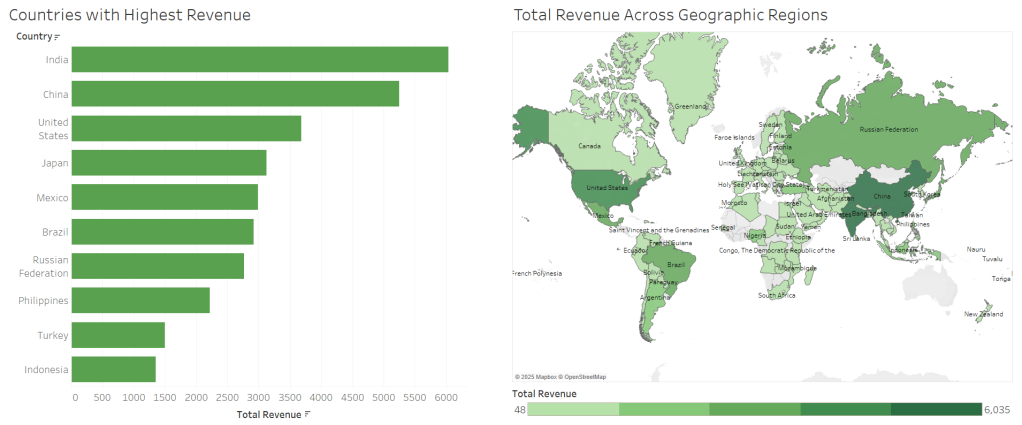Image resolution: width=1022 pixels, height=425 pixels.
Task: Select the India bar in the chart
Action: click(260, 59)
